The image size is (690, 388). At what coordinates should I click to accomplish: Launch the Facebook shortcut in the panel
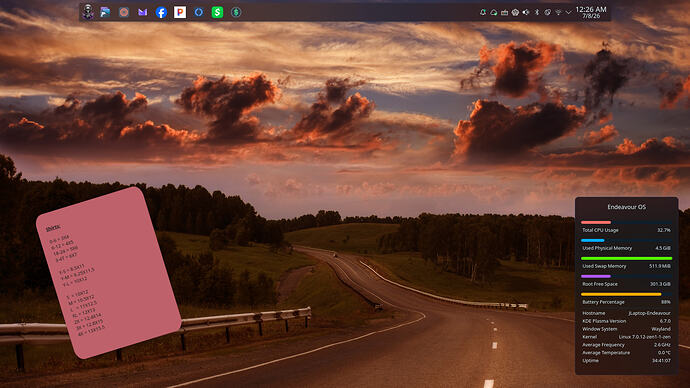click(x=161, y=12)
